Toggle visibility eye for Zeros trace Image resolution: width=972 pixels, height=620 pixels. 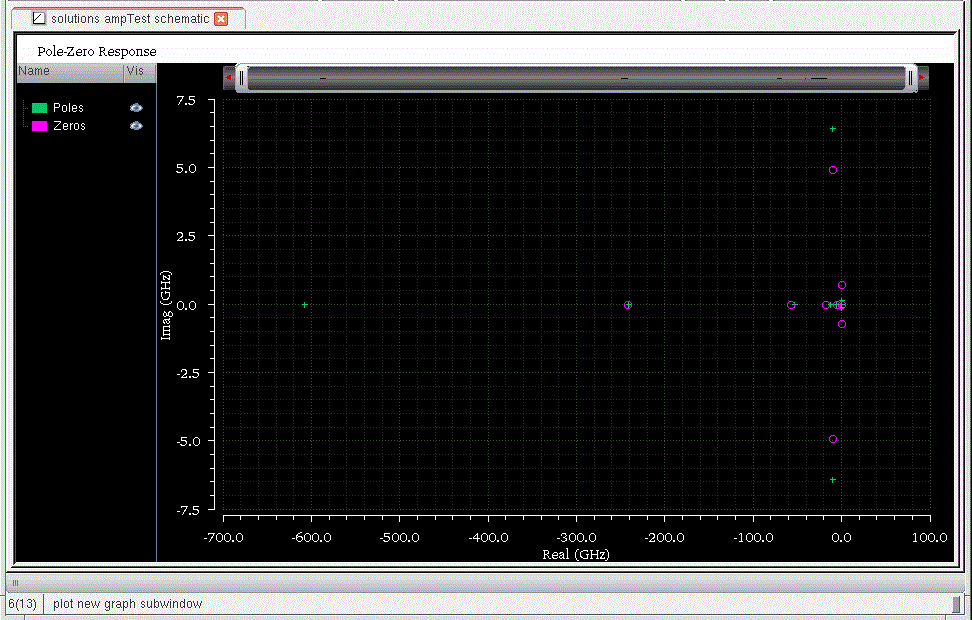click(136, 126)
